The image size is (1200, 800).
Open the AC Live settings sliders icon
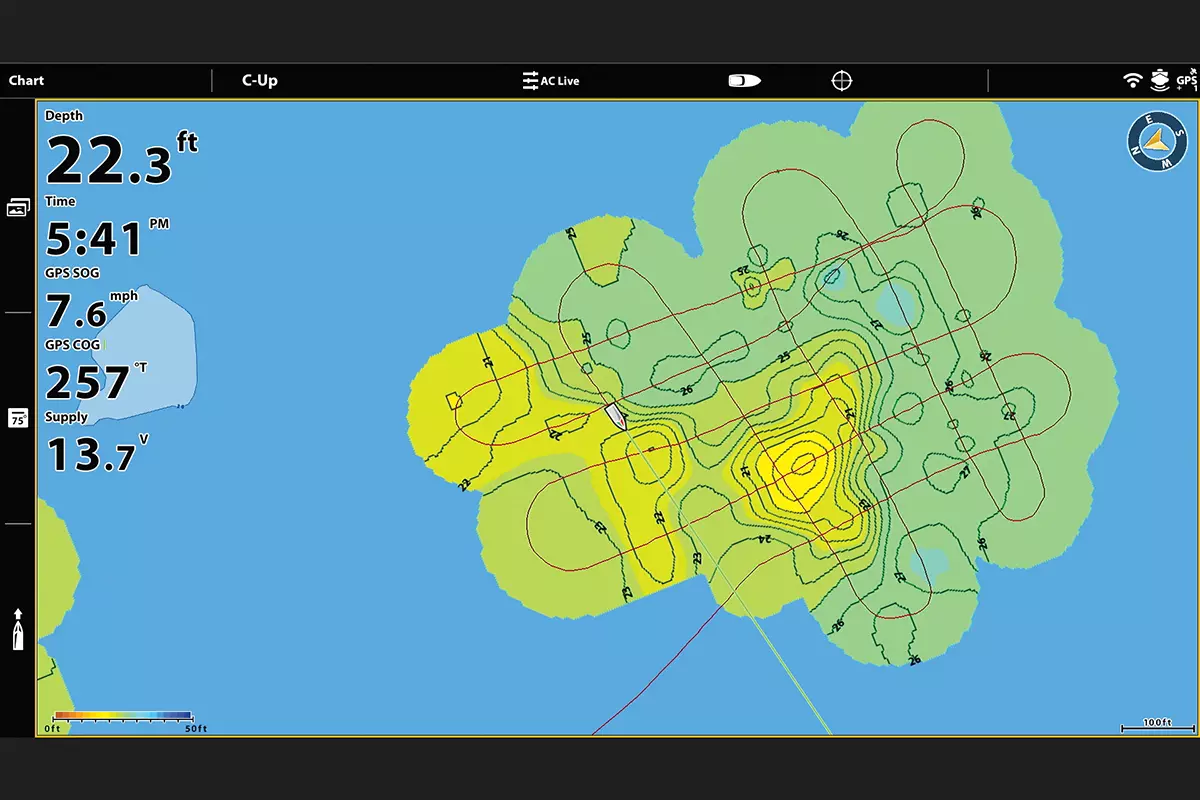[530, 81]
